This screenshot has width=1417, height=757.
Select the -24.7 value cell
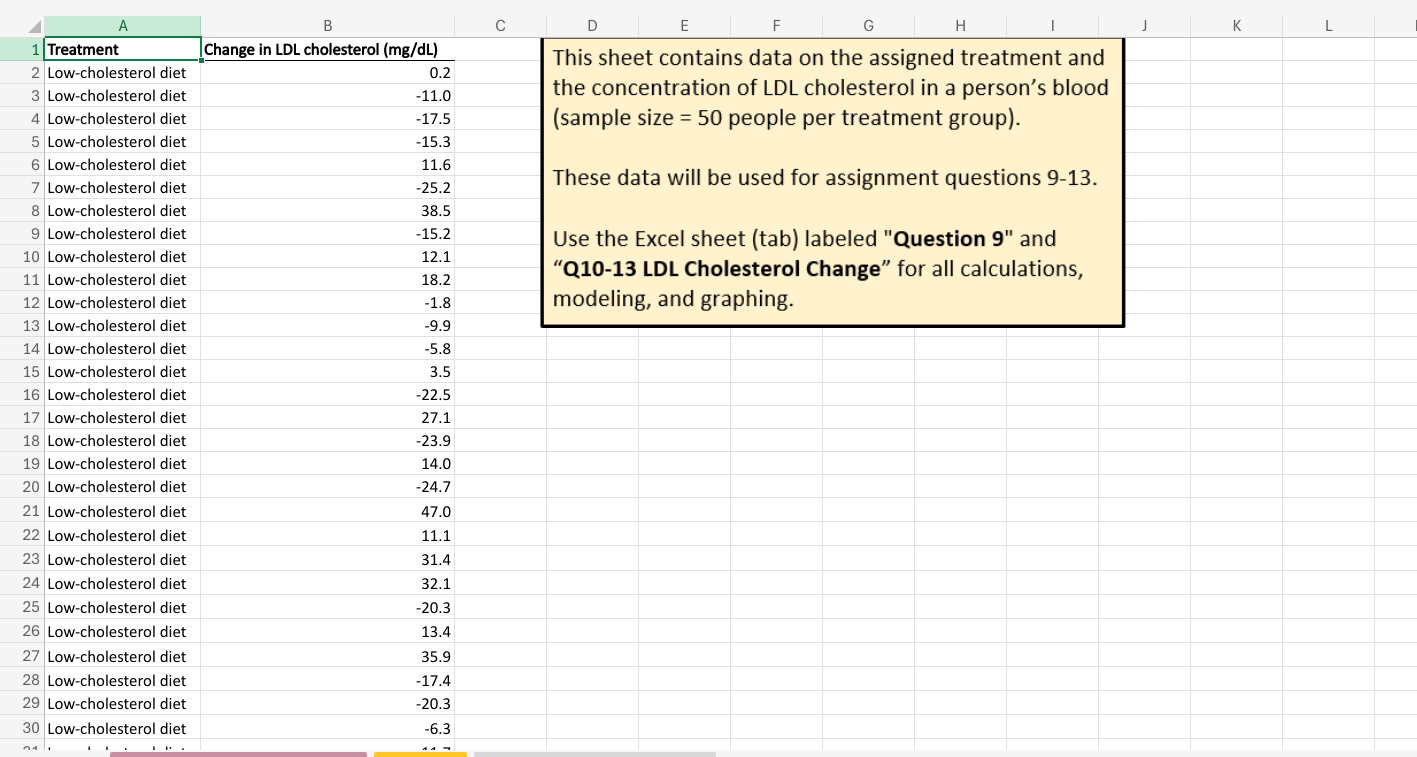[x=327, y=487]
